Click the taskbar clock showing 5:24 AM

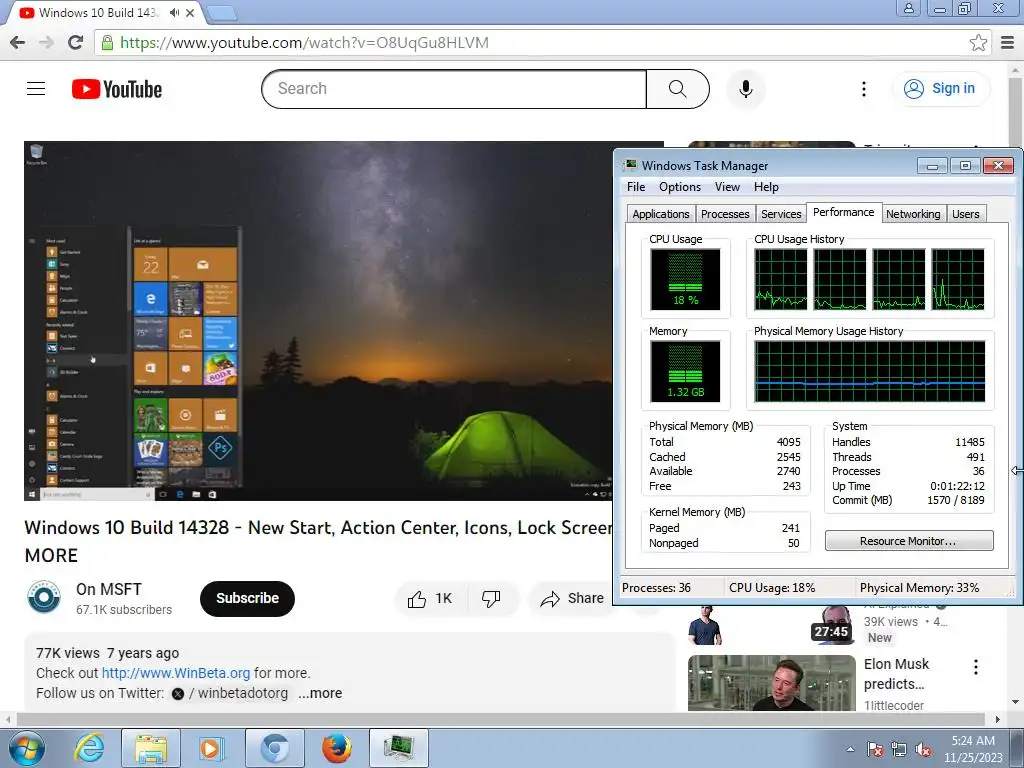[x=973, y=748]
